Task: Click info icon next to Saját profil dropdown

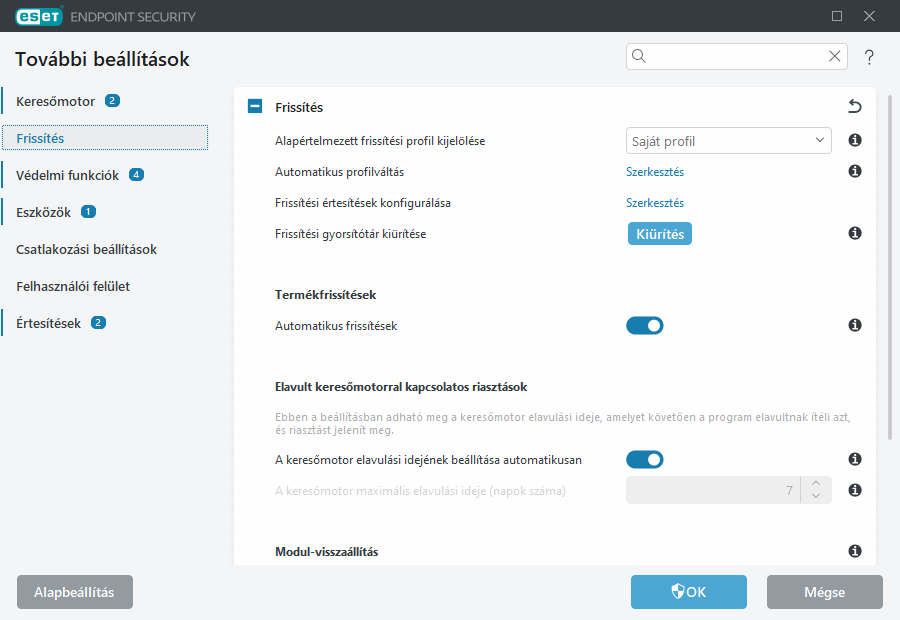Action: 855,141
